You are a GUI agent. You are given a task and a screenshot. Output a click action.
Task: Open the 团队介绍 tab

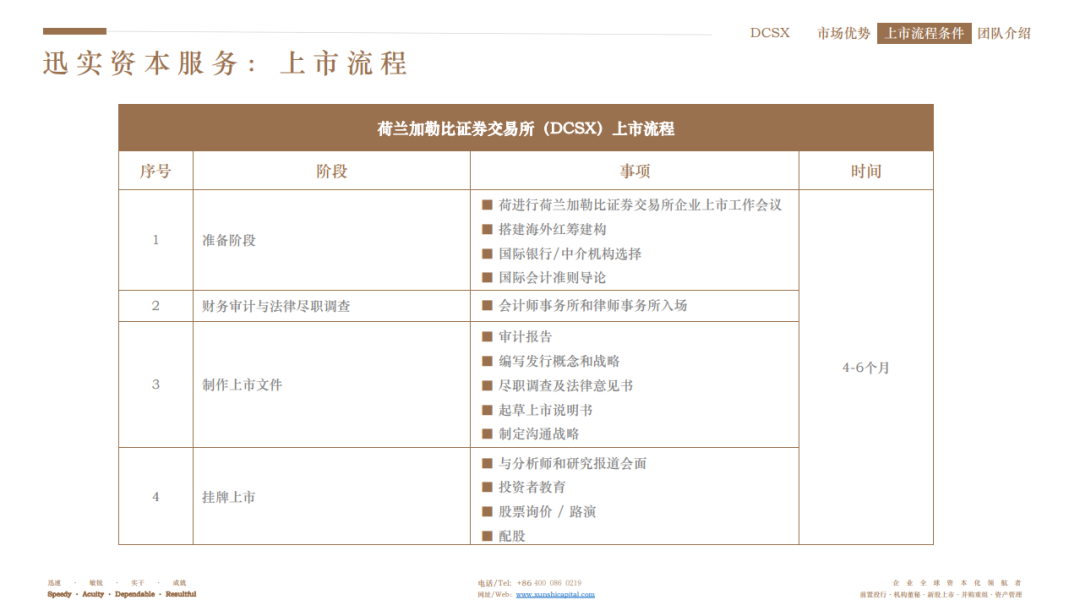1004,33
